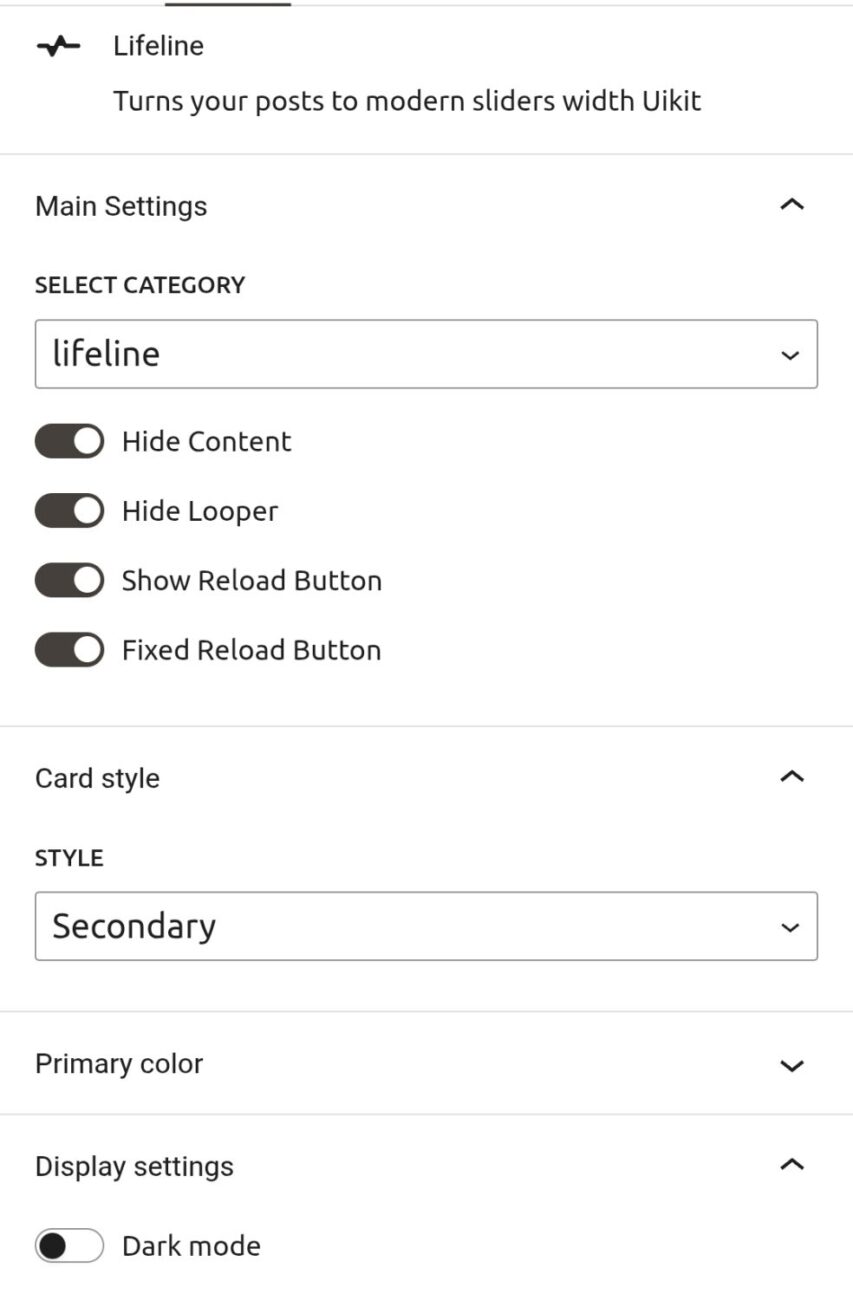Toggle the Hide Content switch
The width and height of the screenshot is (853, 1300).
coord(69,441)
